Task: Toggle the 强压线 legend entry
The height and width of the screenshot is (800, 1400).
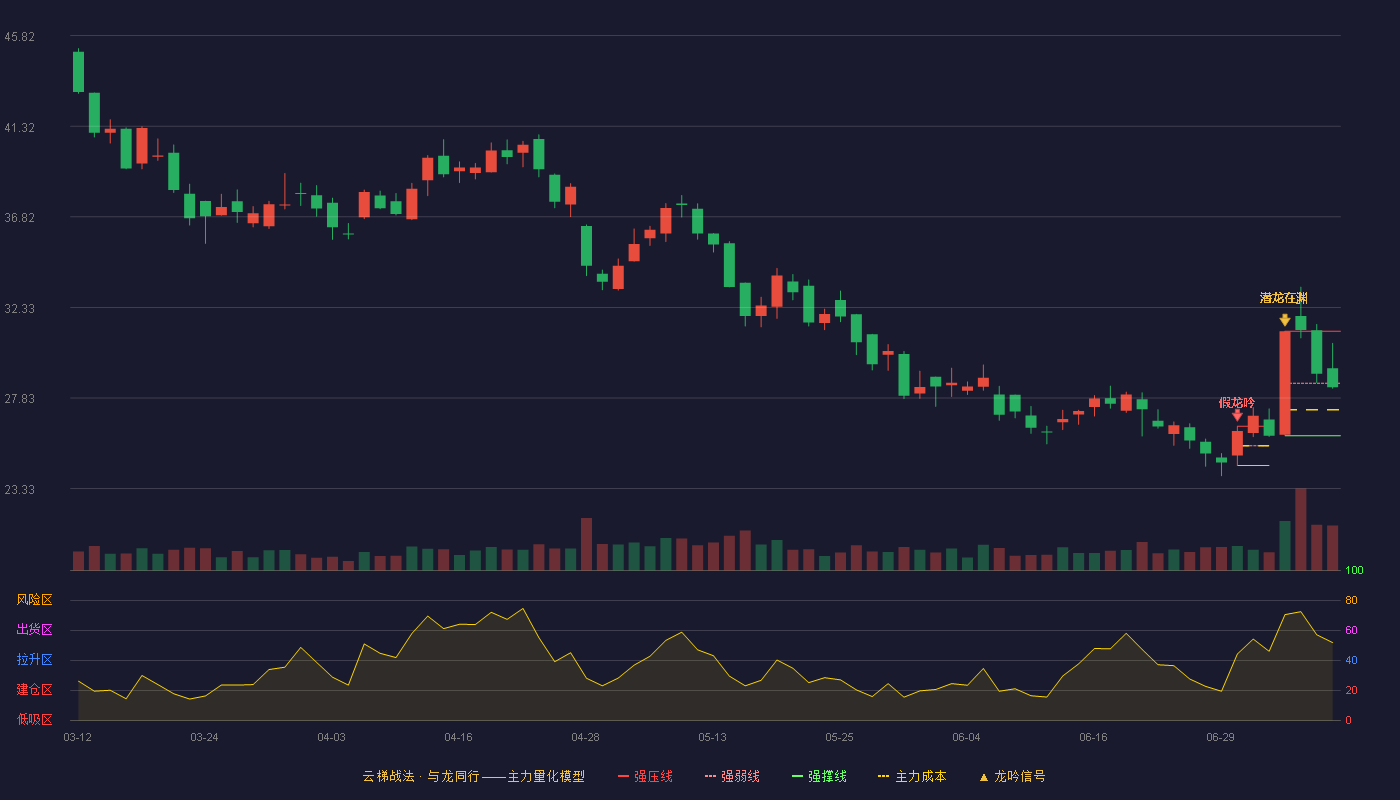Action: [x=645, y=776]
